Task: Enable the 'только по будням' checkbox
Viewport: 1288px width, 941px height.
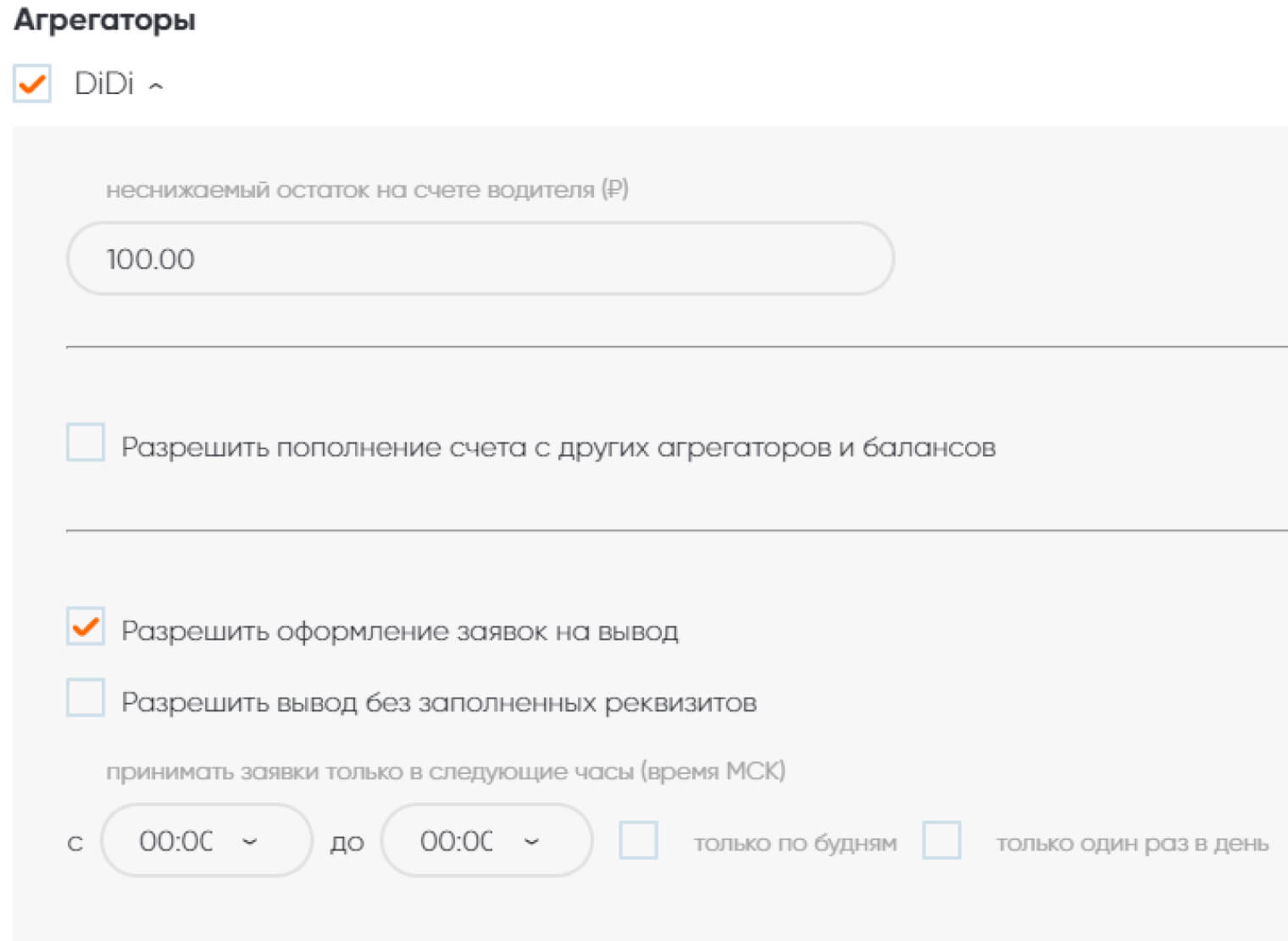Action: [x=638, y=840]
